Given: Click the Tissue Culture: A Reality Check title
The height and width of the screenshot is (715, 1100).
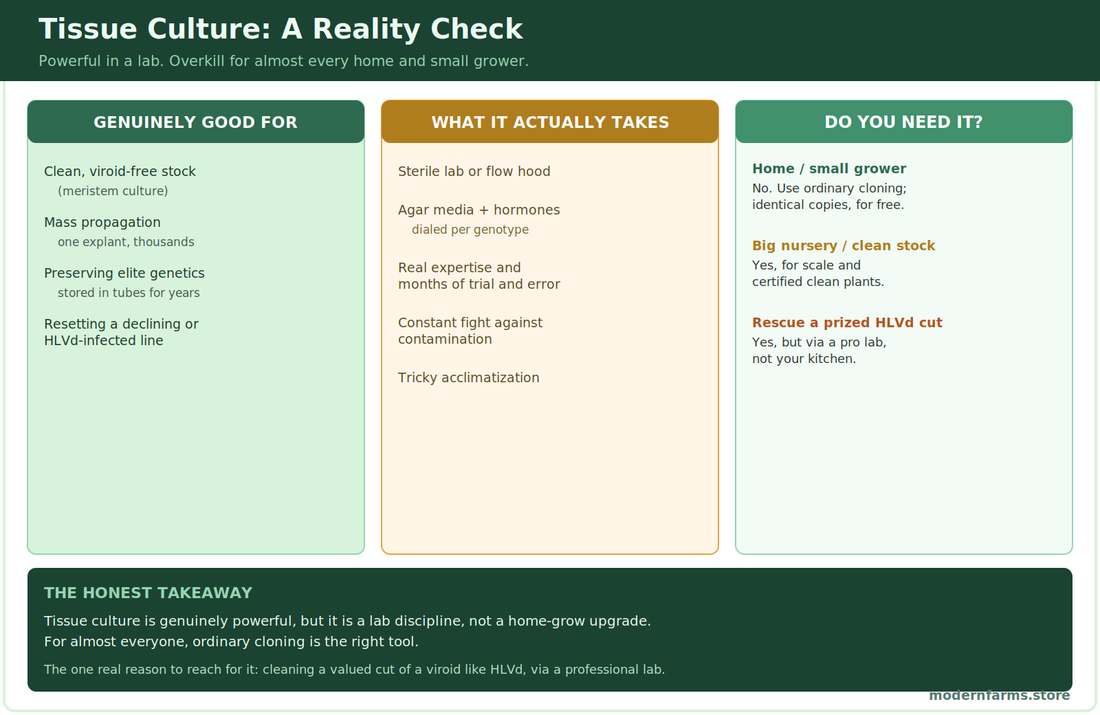Looking at the screenshot, I should pos(281,29).
